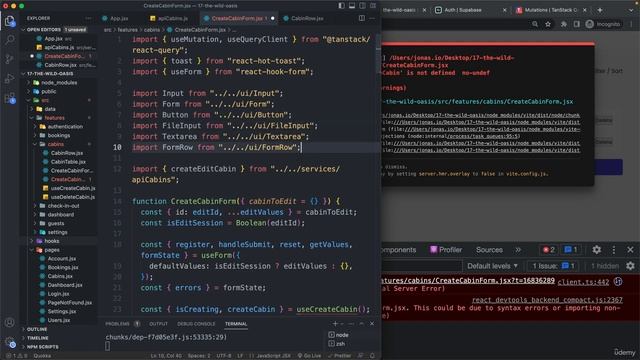Select the node terminal instance

[x=339, y=335]
